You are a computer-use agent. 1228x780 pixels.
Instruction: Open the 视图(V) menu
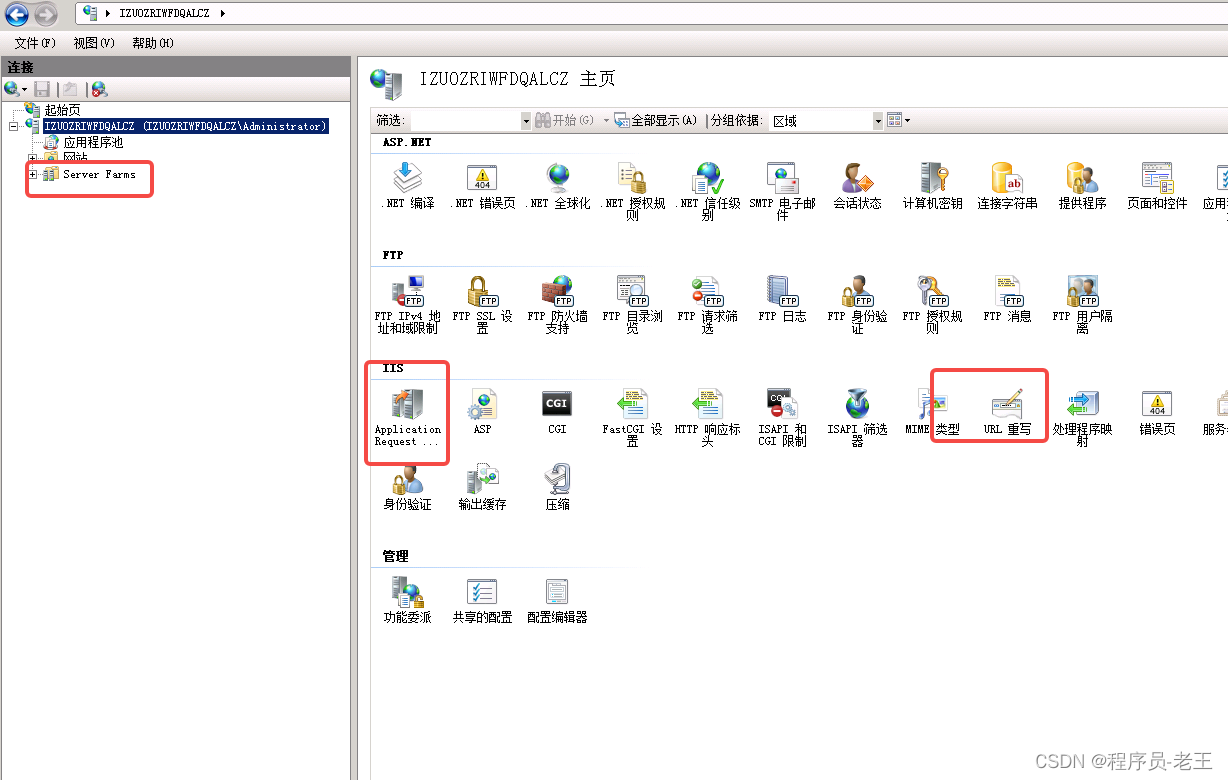click(x=94, y=43)
